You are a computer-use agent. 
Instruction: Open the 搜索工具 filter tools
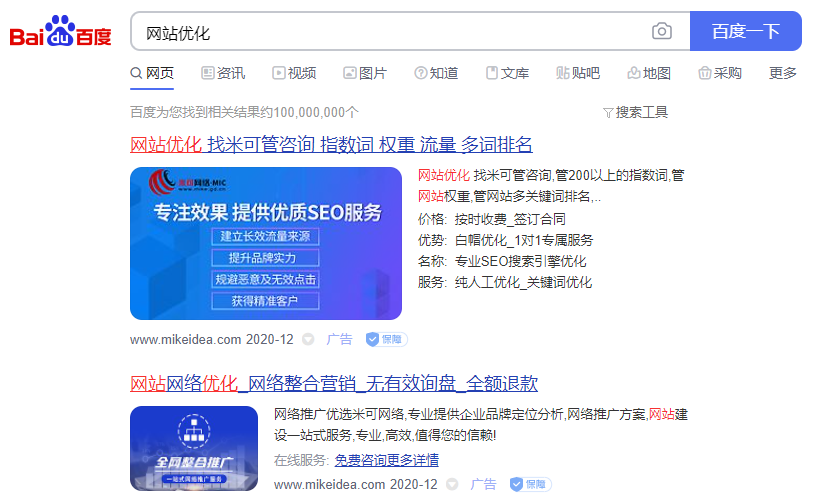coord(635,112)
